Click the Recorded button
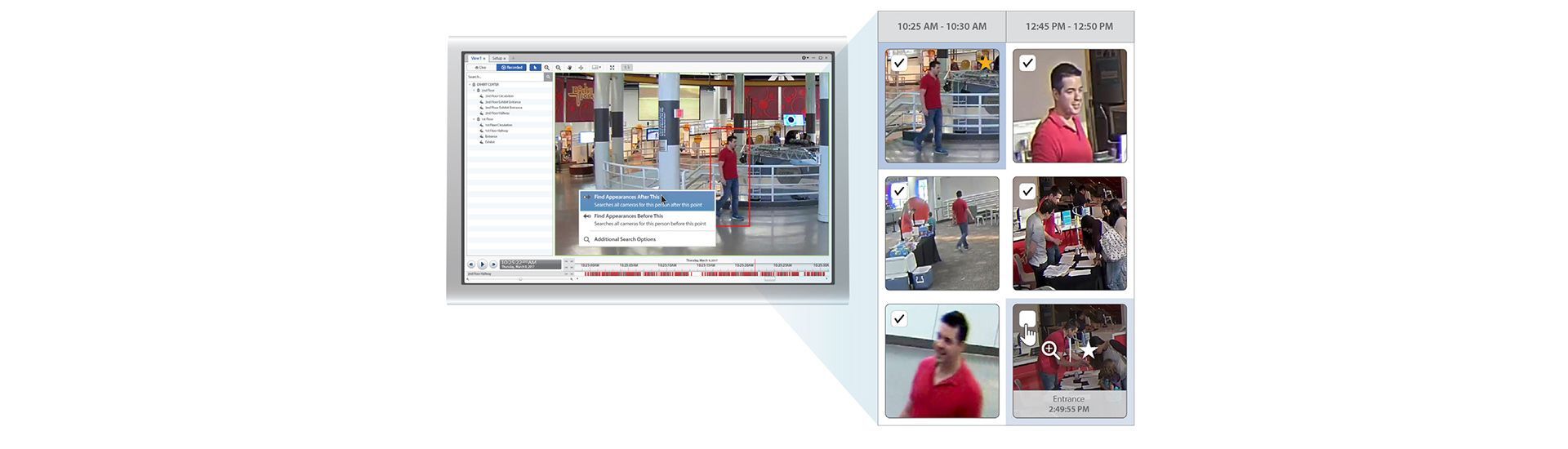 (x=512, y=68)
